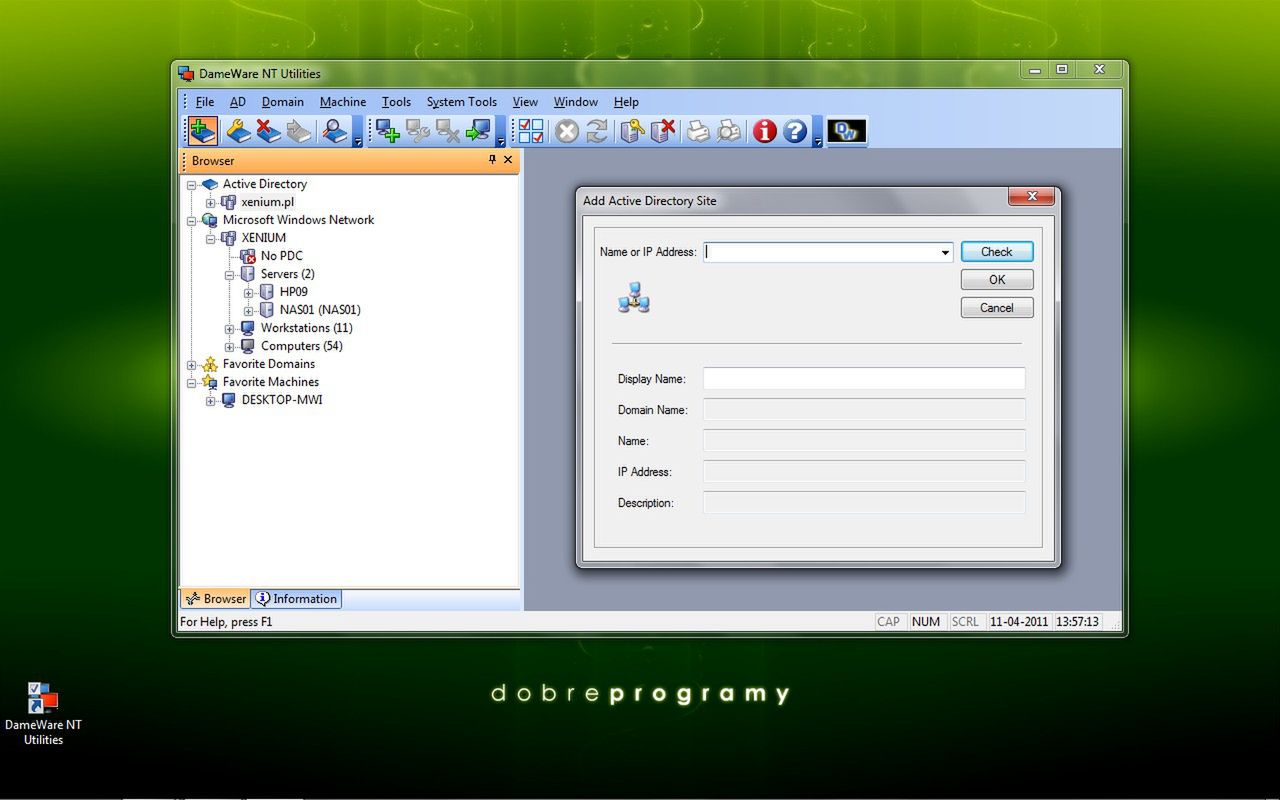Expand the Computers (54) node
Viewport: 1280px width, 800px height.
[x=230, y=346]
